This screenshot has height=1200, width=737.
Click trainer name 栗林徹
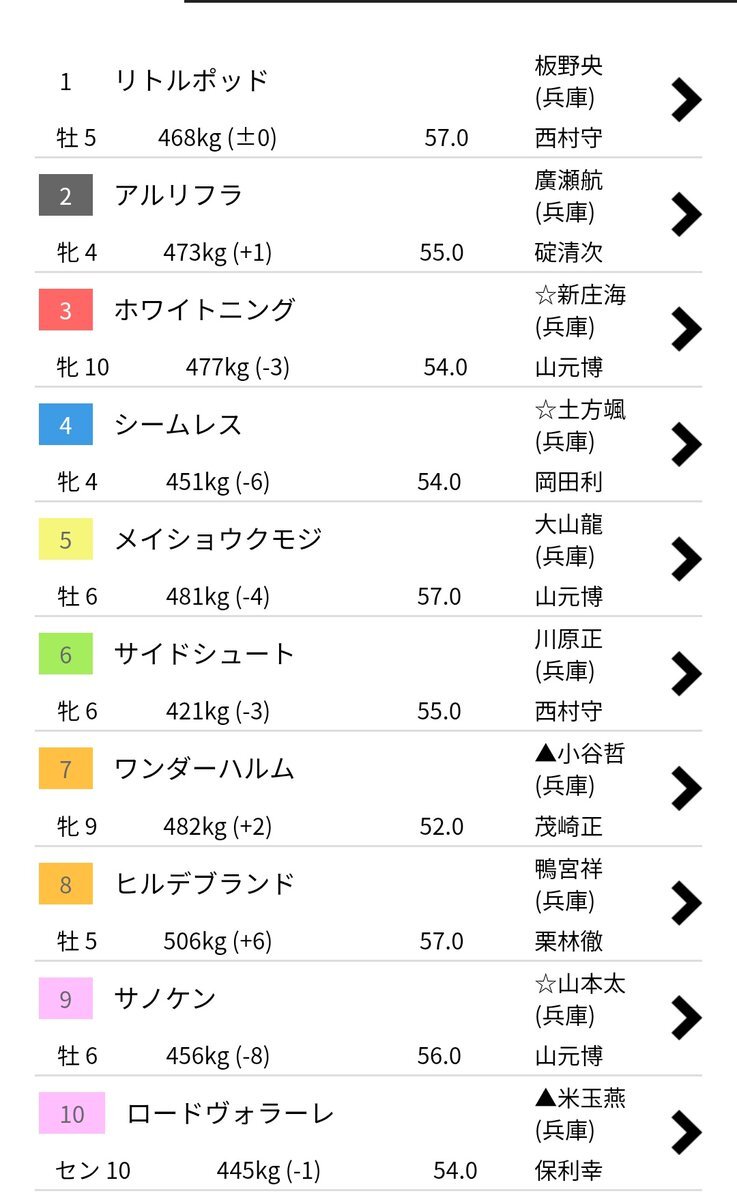tap(569, 941)
